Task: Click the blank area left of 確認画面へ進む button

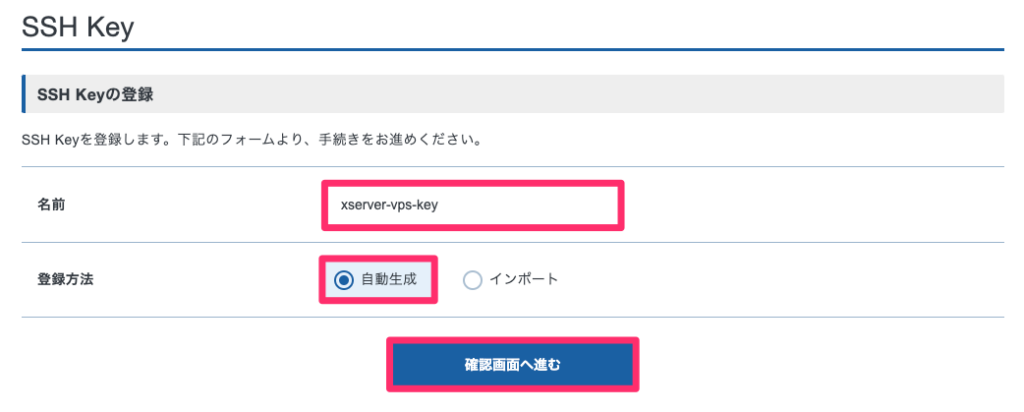Action: [x=200, y=364]
